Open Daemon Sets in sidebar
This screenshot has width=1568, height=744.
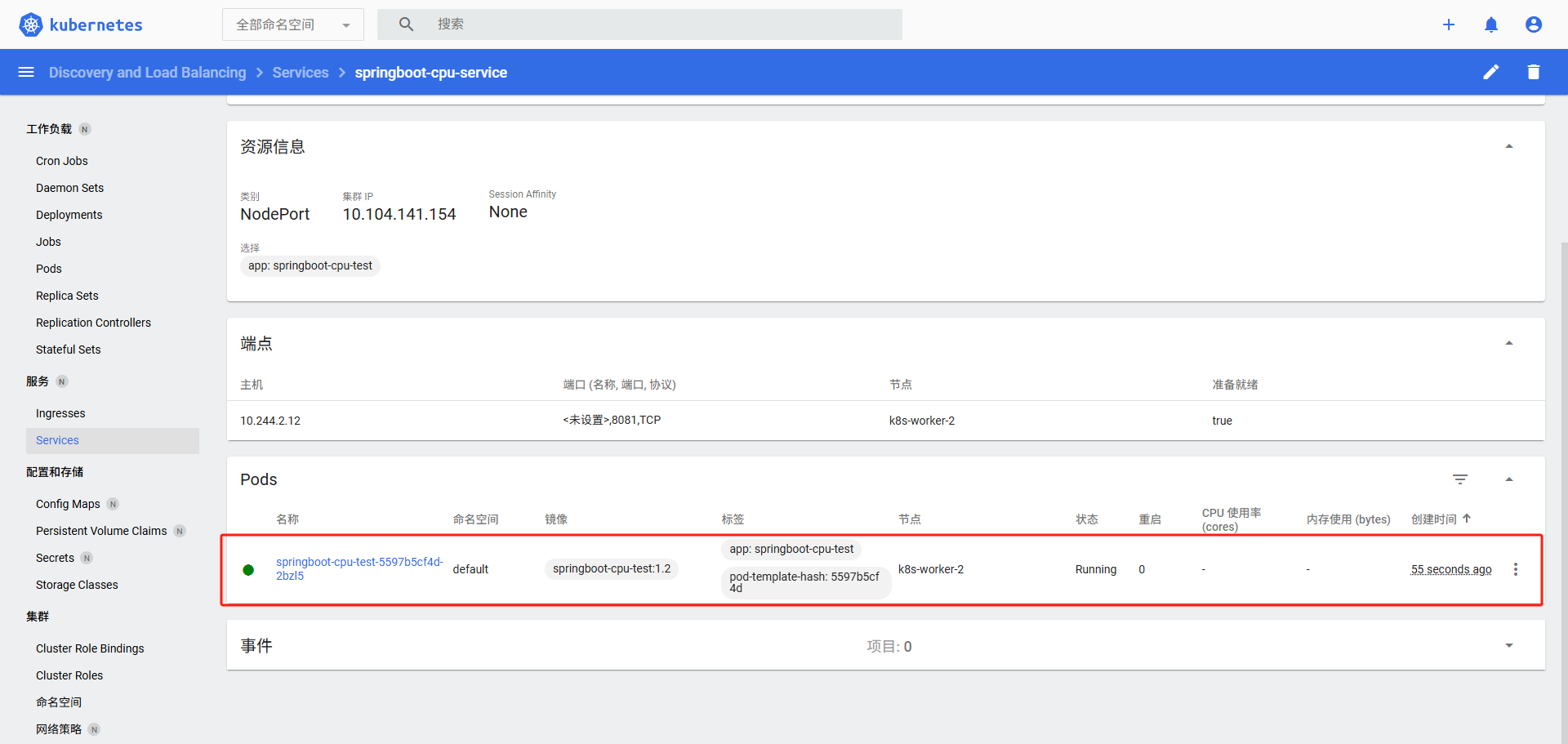click(69, 188)
